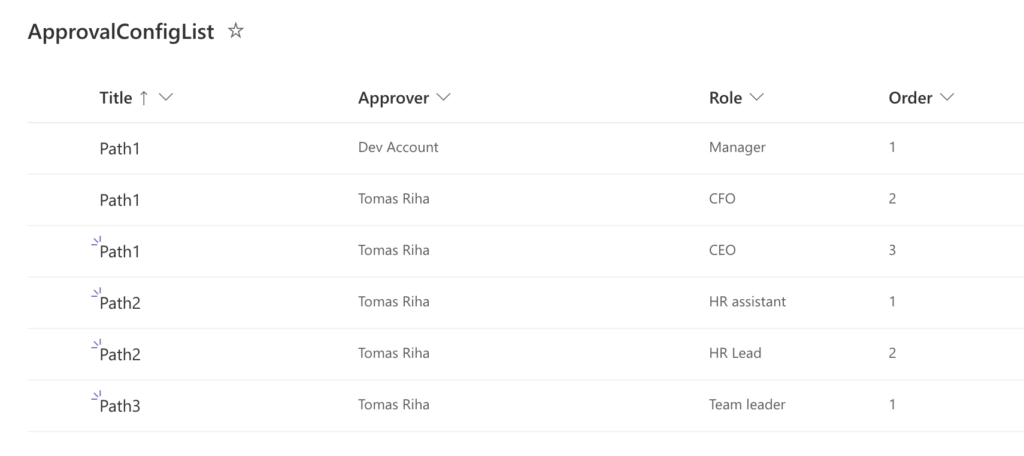Viewport: 1024px width, 456px height.
Task: Select Tomas Riha in the CFO row
Action: click(394, 199)
